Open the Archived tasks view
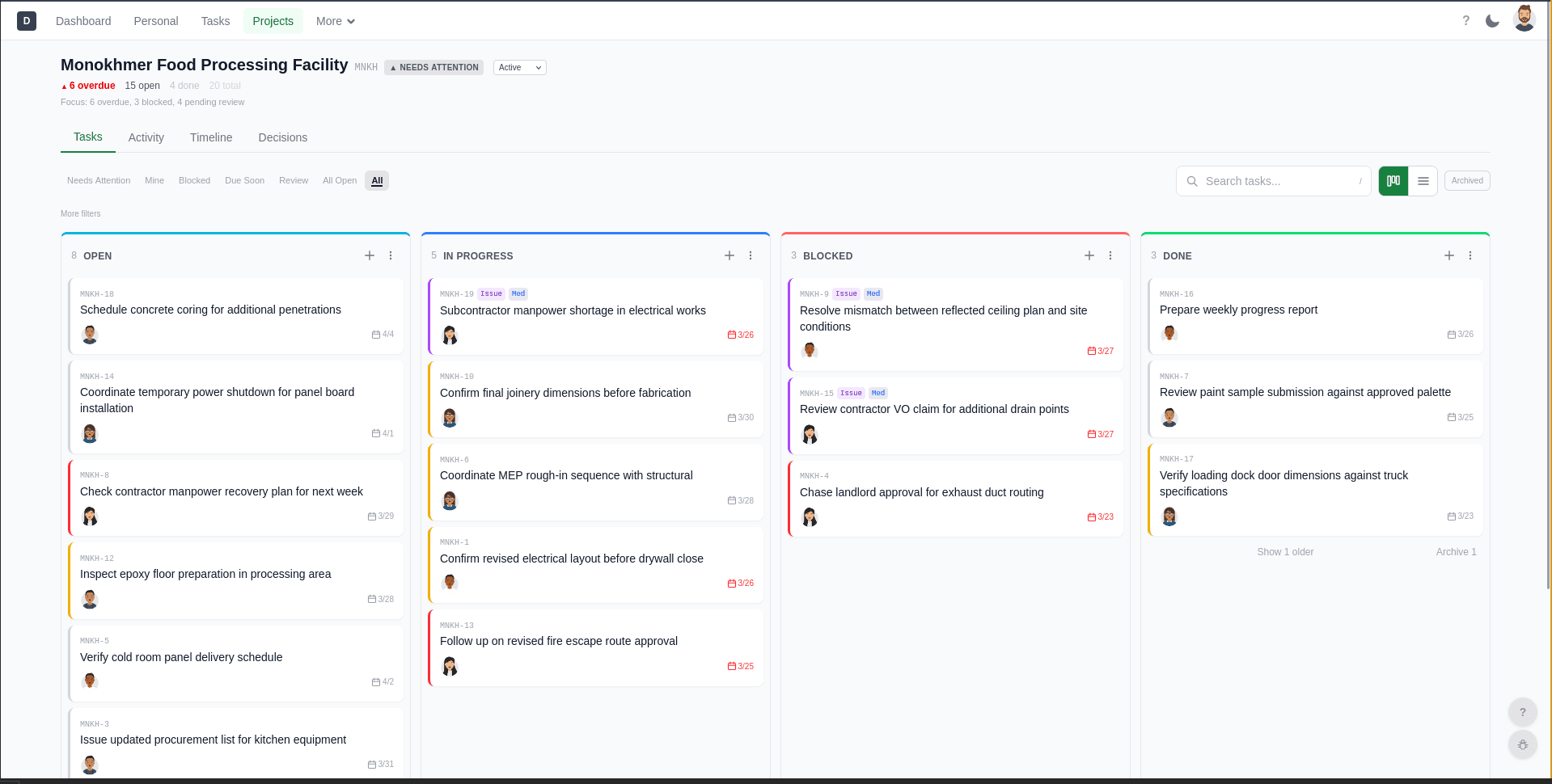The height and width of the screenshot is (784, 1552). coord(1467,180)
